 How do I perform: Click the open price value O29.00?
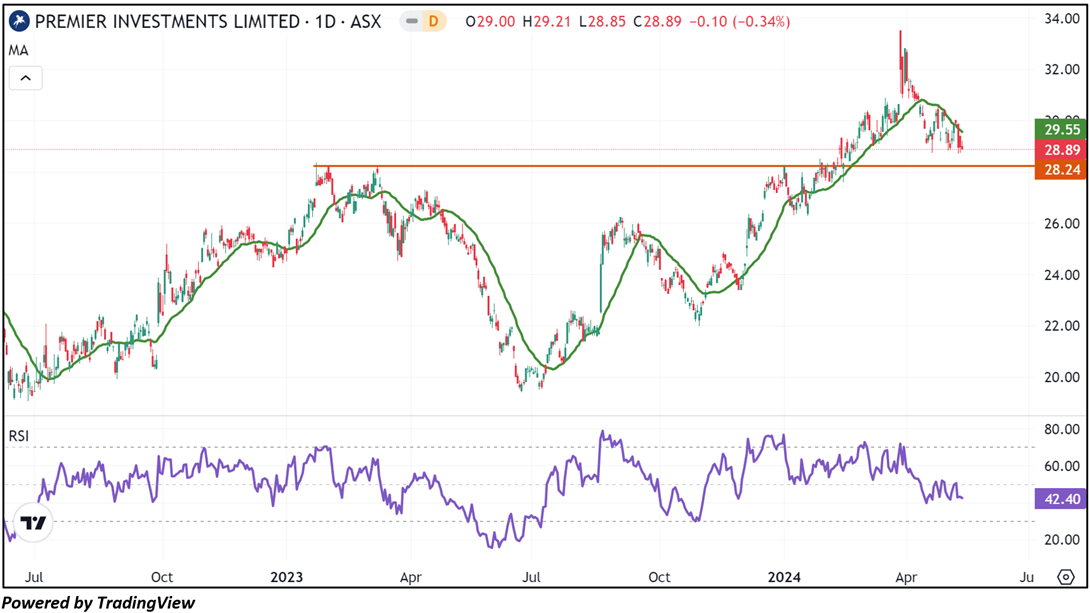click(490, 22)
